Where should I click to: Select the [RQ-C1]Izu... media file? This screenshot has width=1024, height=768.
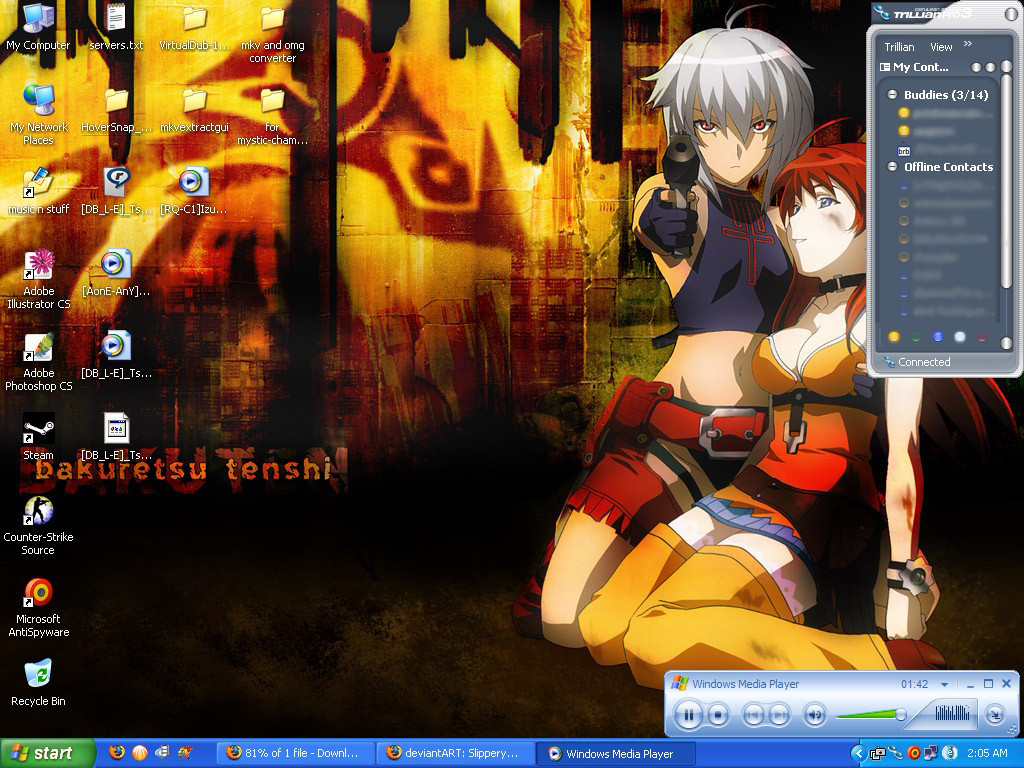[x=194, y=191]
